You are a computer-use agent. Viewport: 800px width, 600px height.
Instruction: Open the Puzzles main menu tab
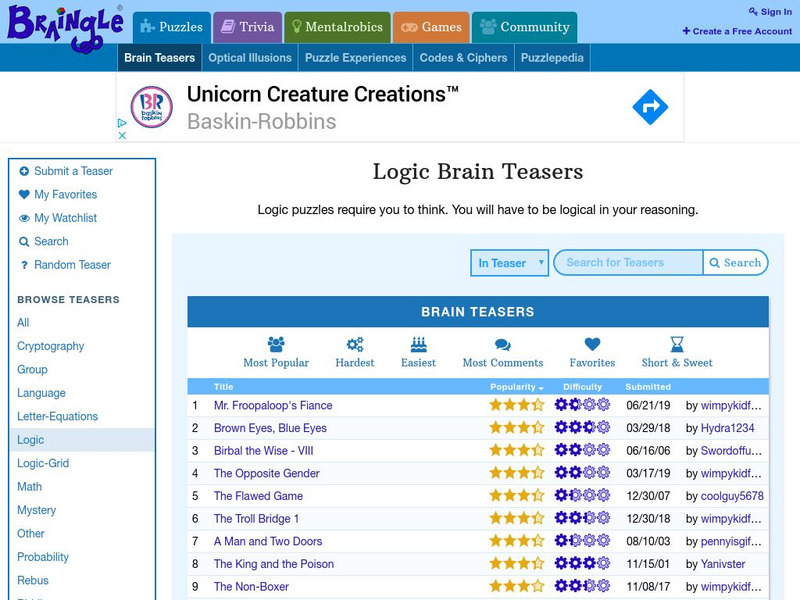[170, 27]
